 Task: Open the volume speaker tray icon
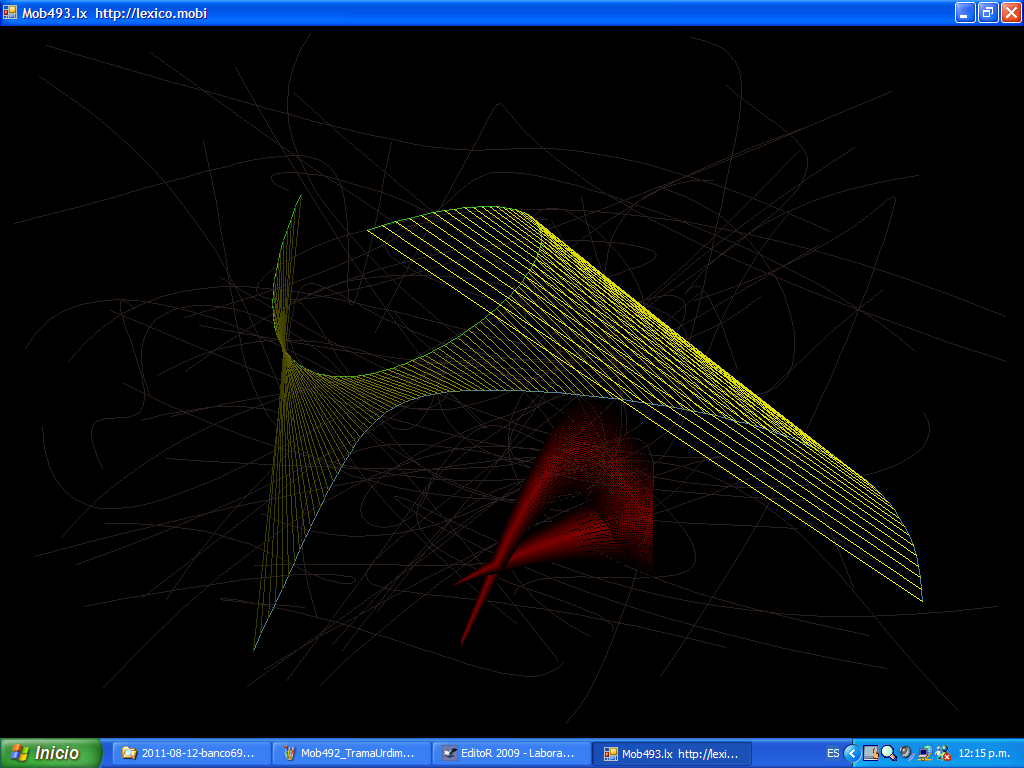pyautogui.click(x=906, y=753)
